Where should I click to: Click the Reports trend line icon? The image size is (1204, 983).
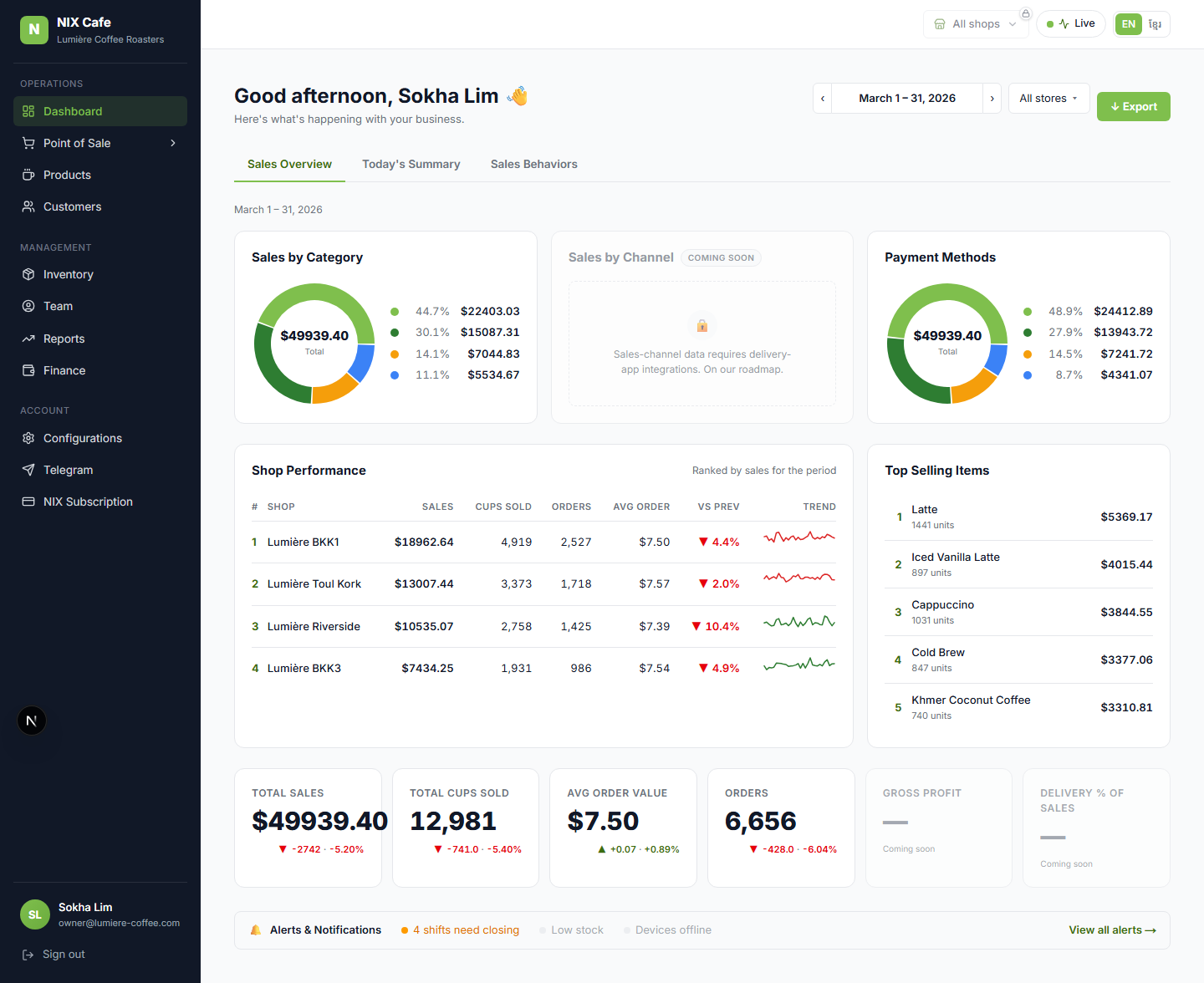click(x=28, y=339)
